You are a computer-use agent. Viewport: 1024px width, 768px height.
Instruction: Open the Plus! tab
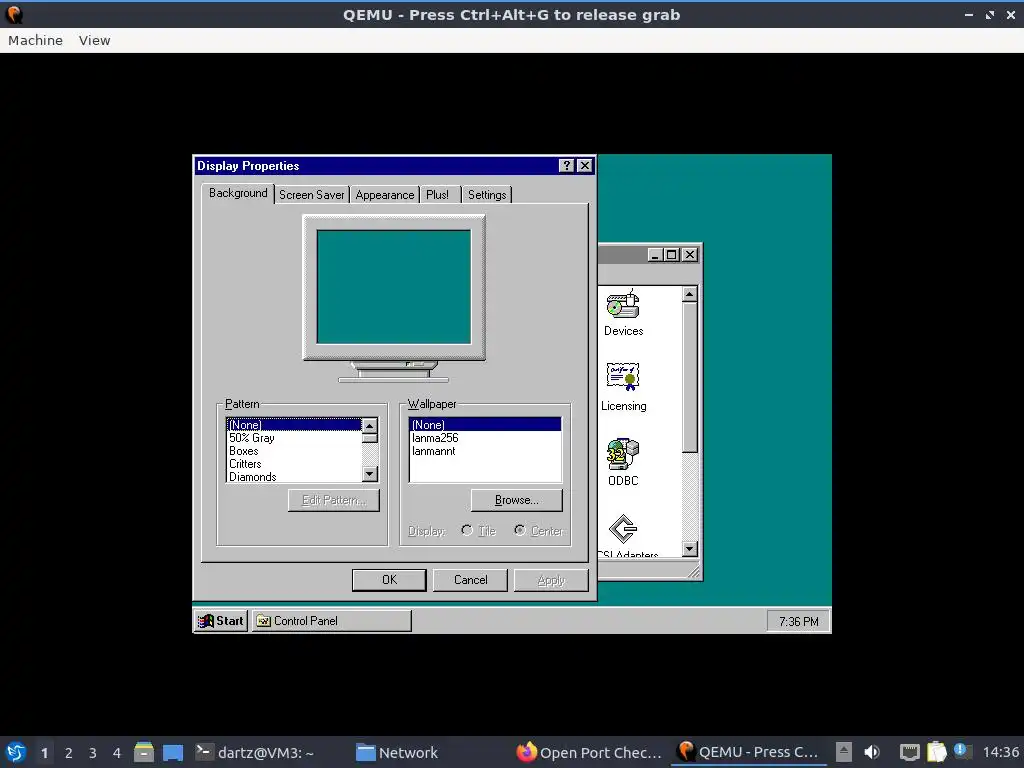click(438, 195)
